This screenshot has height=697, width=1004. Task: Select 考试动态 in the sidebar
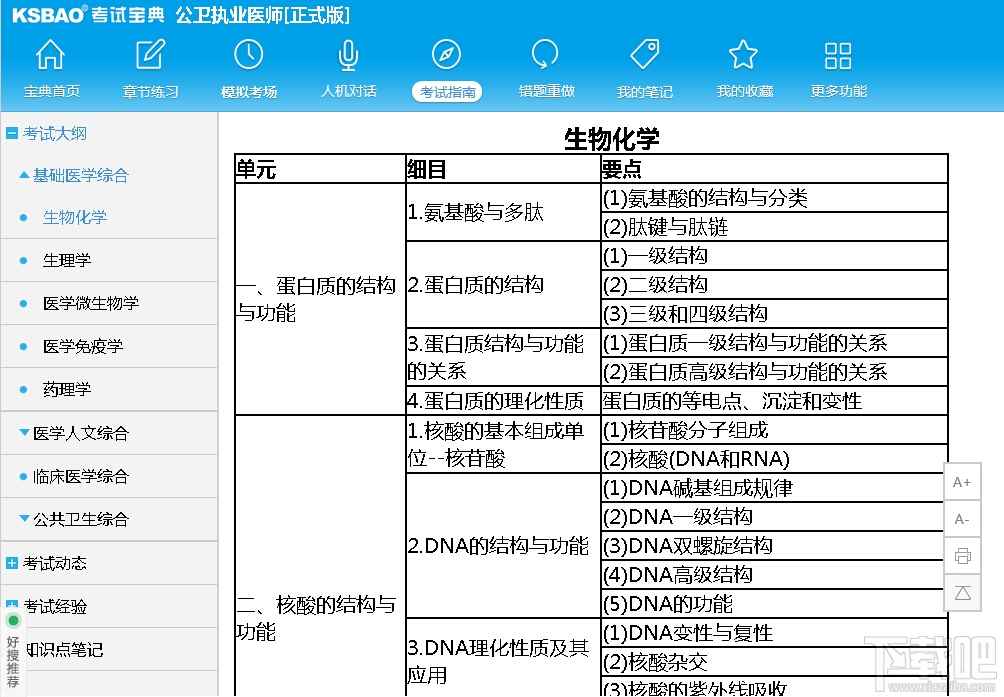pos(54,563)
